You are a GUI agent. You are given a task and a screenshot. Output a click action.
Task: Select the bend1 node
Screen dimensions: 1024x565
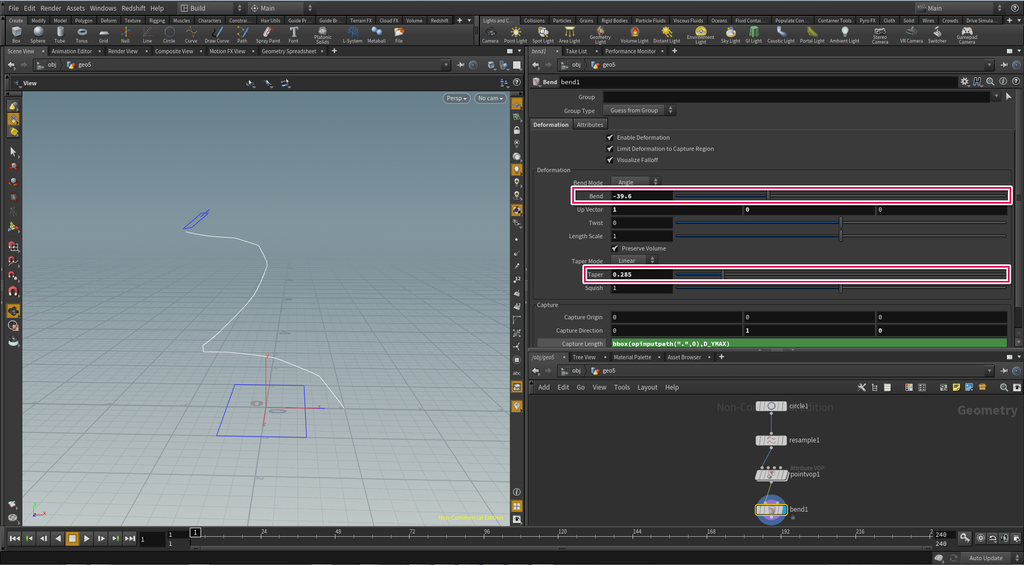[x=771, y=509]
